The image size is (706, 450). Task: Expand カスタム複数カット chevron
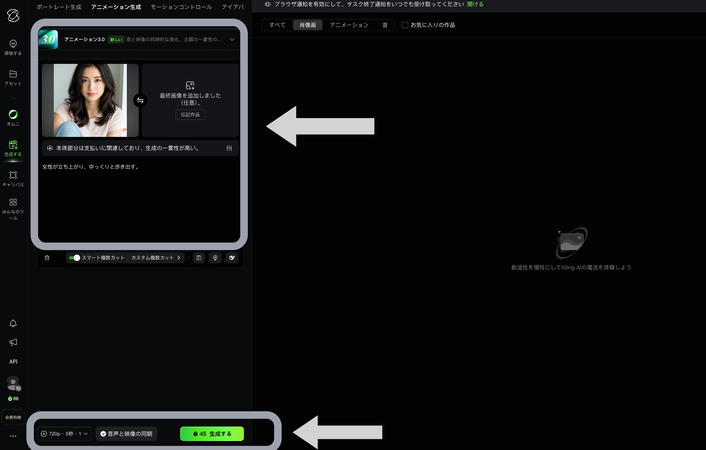coord(179,258)
